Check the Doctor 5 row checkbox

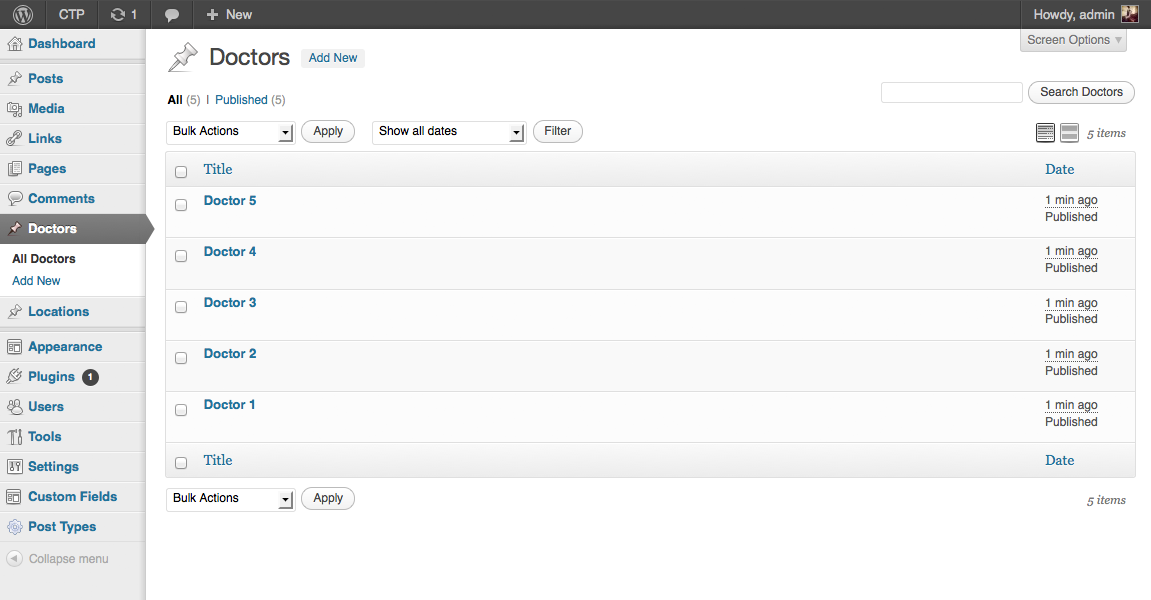(x=181, y=205)
